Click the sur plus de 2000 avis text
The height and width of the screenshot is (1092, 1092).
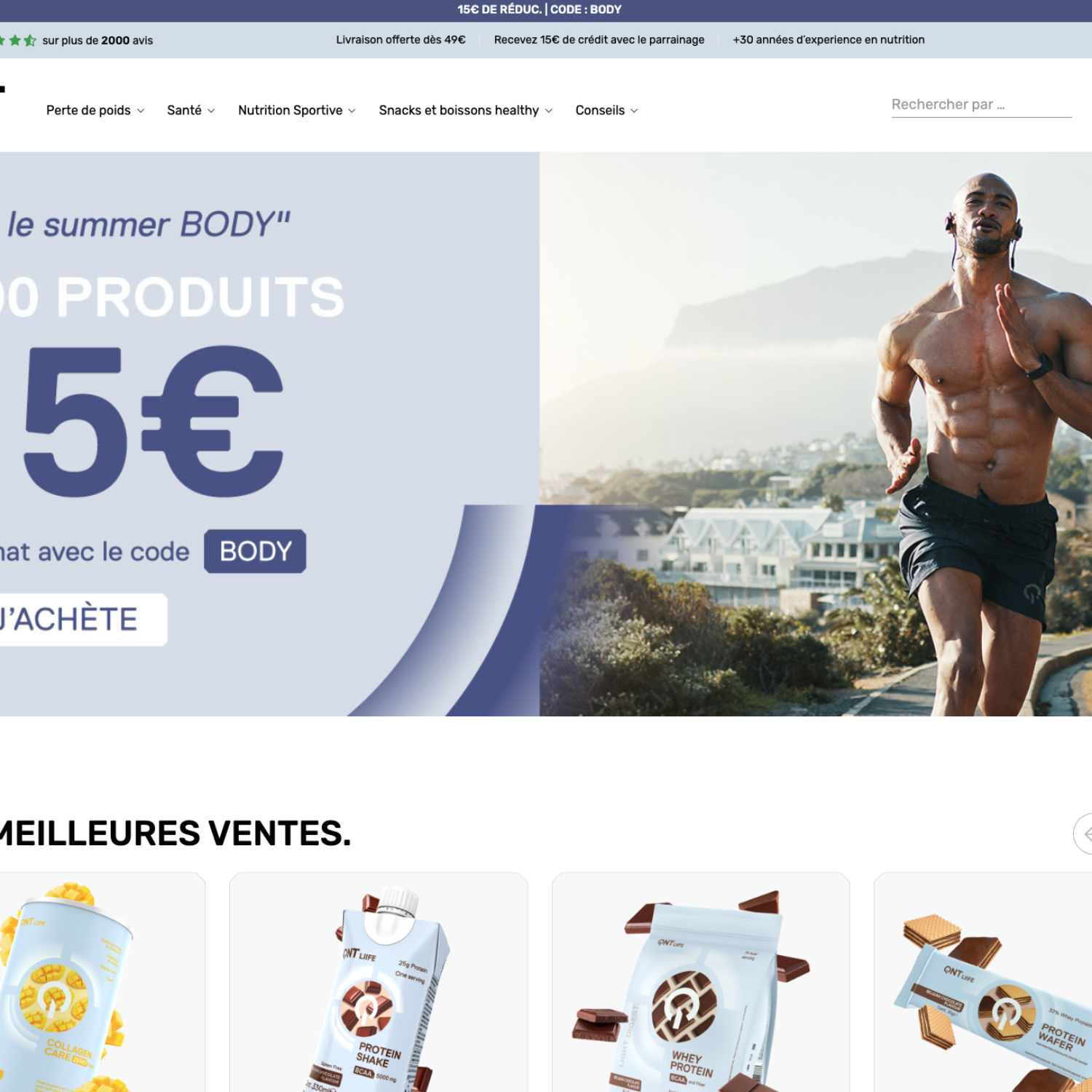(98, 41)
